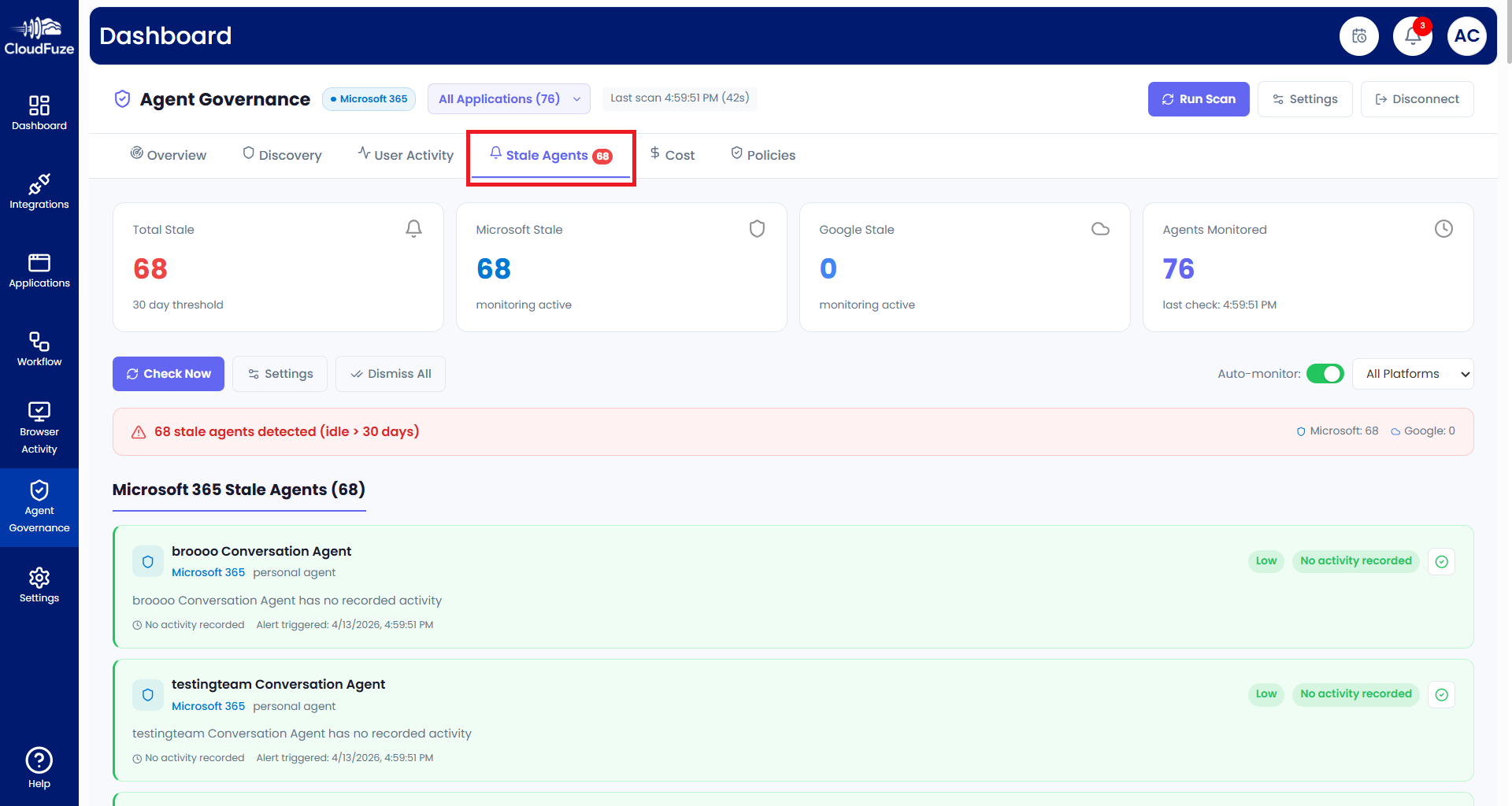Click the Microsoft 365 Stale Agents (68) heading

click(239, 490)
